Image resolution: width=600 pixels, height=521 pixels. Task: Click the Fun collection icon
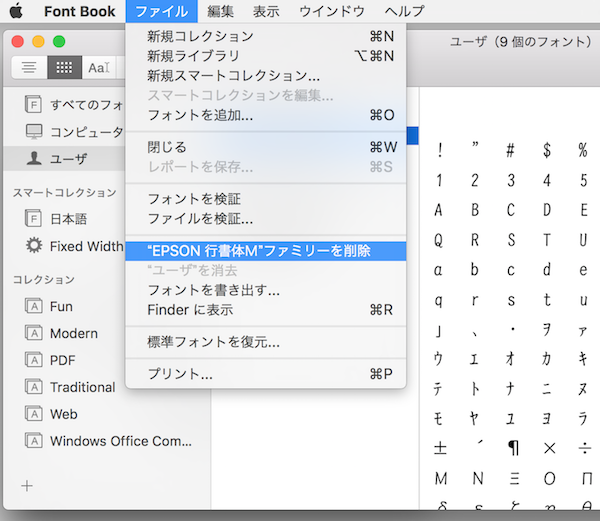(x=34, y=306)
